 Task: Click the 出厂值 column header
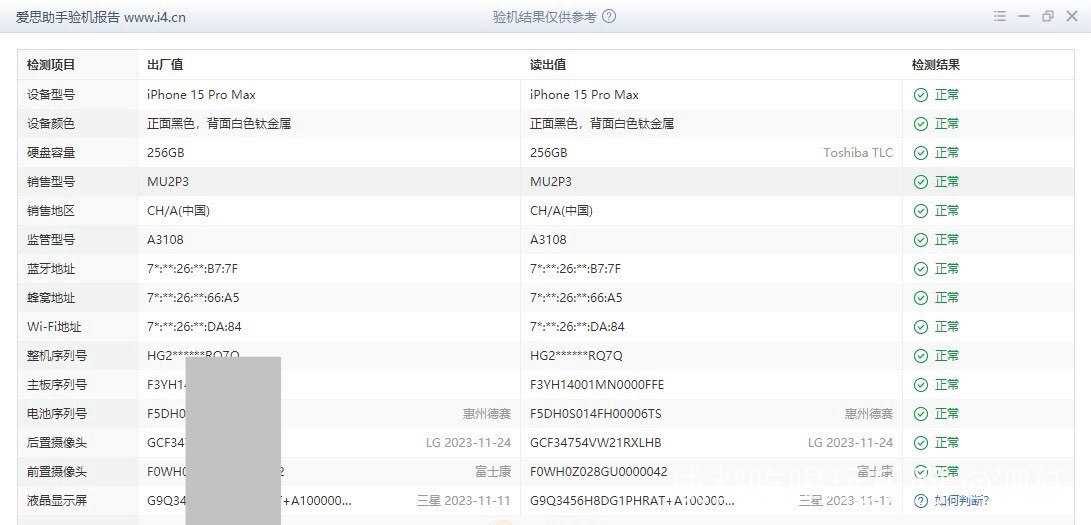[x=165, y=65]
